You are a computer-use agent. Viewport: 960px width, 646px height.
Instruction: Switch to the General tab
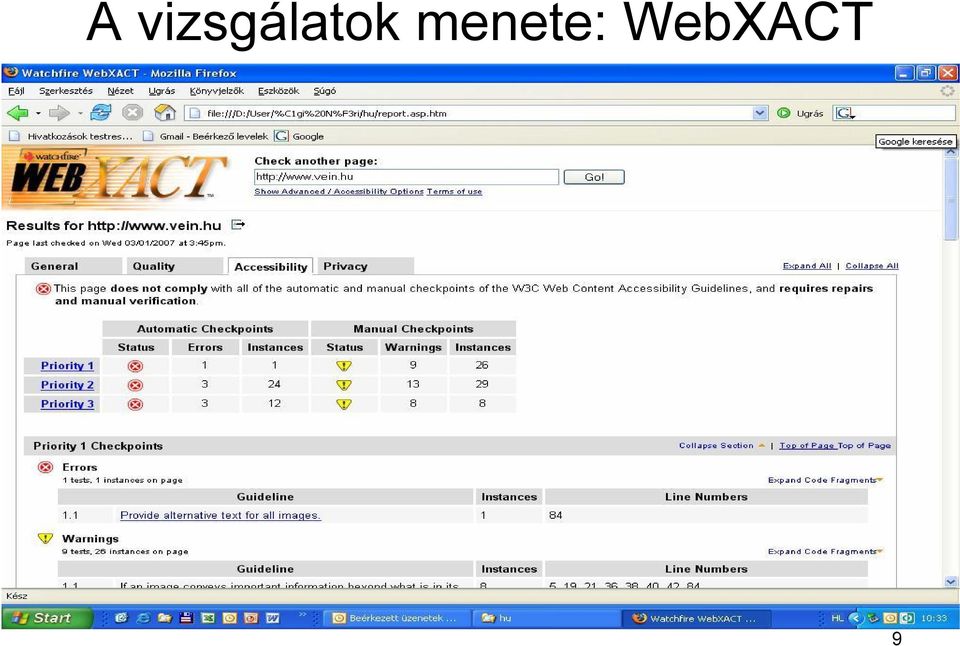(73, 266)
